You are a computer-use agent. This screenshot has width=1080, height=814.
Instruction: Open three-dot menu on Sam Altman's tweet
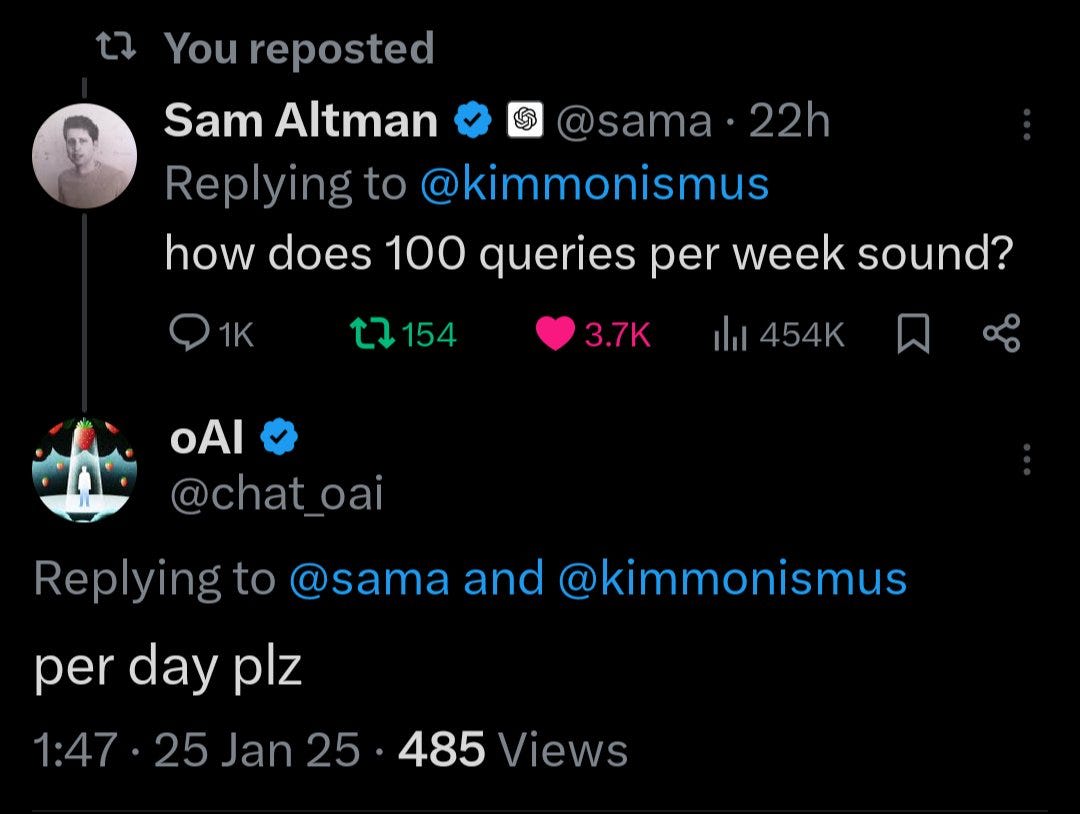click(x=1025, y=126)
